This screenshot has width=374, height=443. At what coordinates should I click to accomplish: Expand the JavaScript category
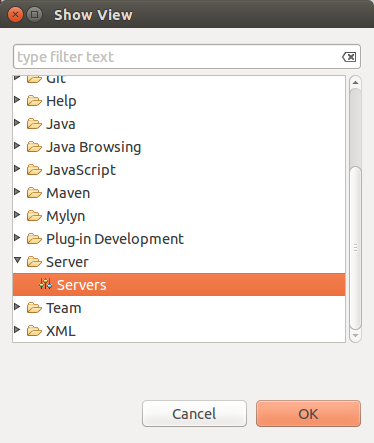(x=17, y=168)
